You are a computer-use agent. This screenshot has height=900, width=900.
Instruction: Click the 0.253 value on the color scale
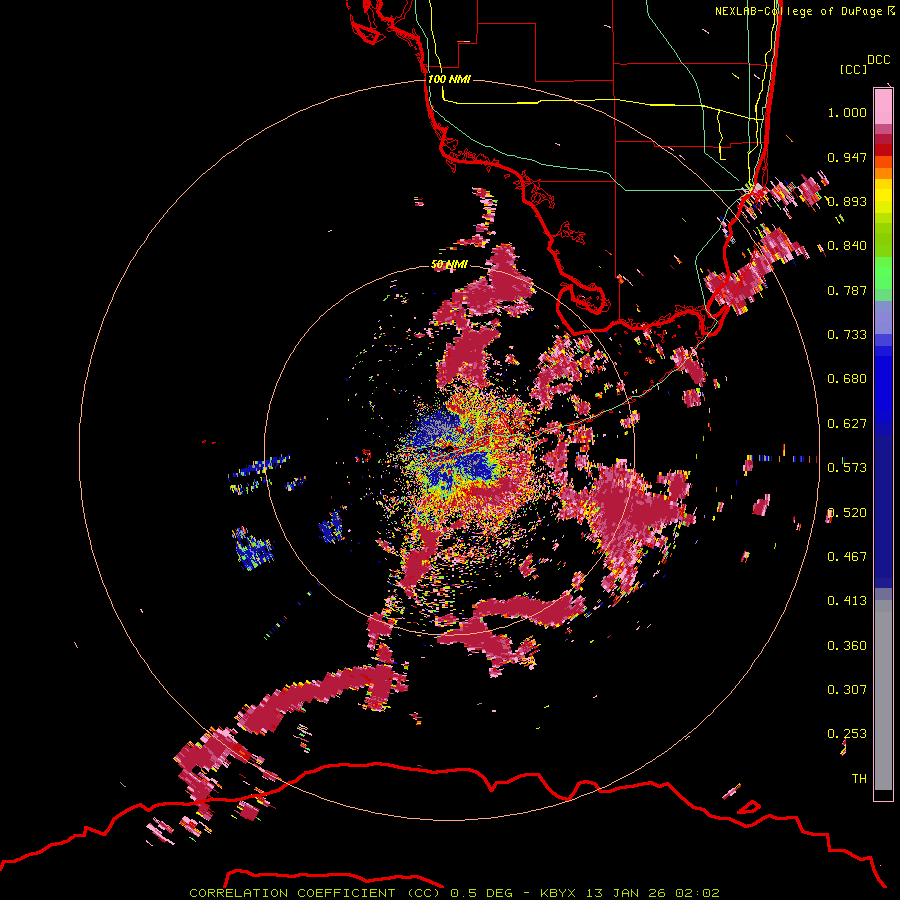[847, 734]
